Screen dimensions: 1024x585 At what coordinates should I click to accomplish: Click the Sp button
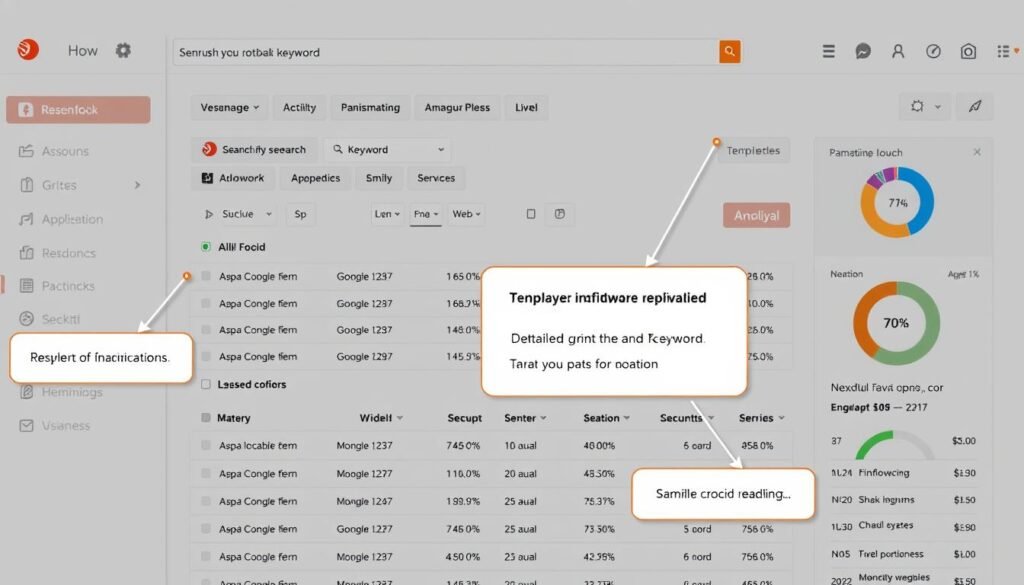click(x=300, y=214)
